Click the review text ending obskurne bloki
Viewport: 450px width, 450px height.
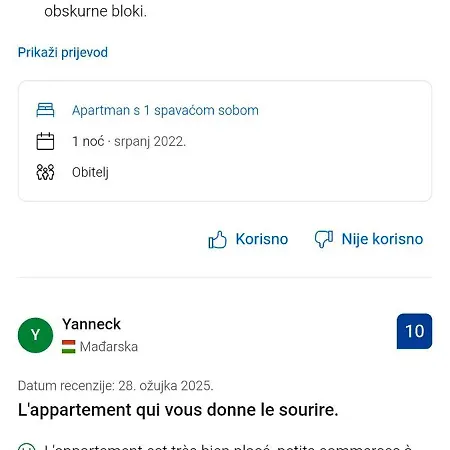coord(95,11)
